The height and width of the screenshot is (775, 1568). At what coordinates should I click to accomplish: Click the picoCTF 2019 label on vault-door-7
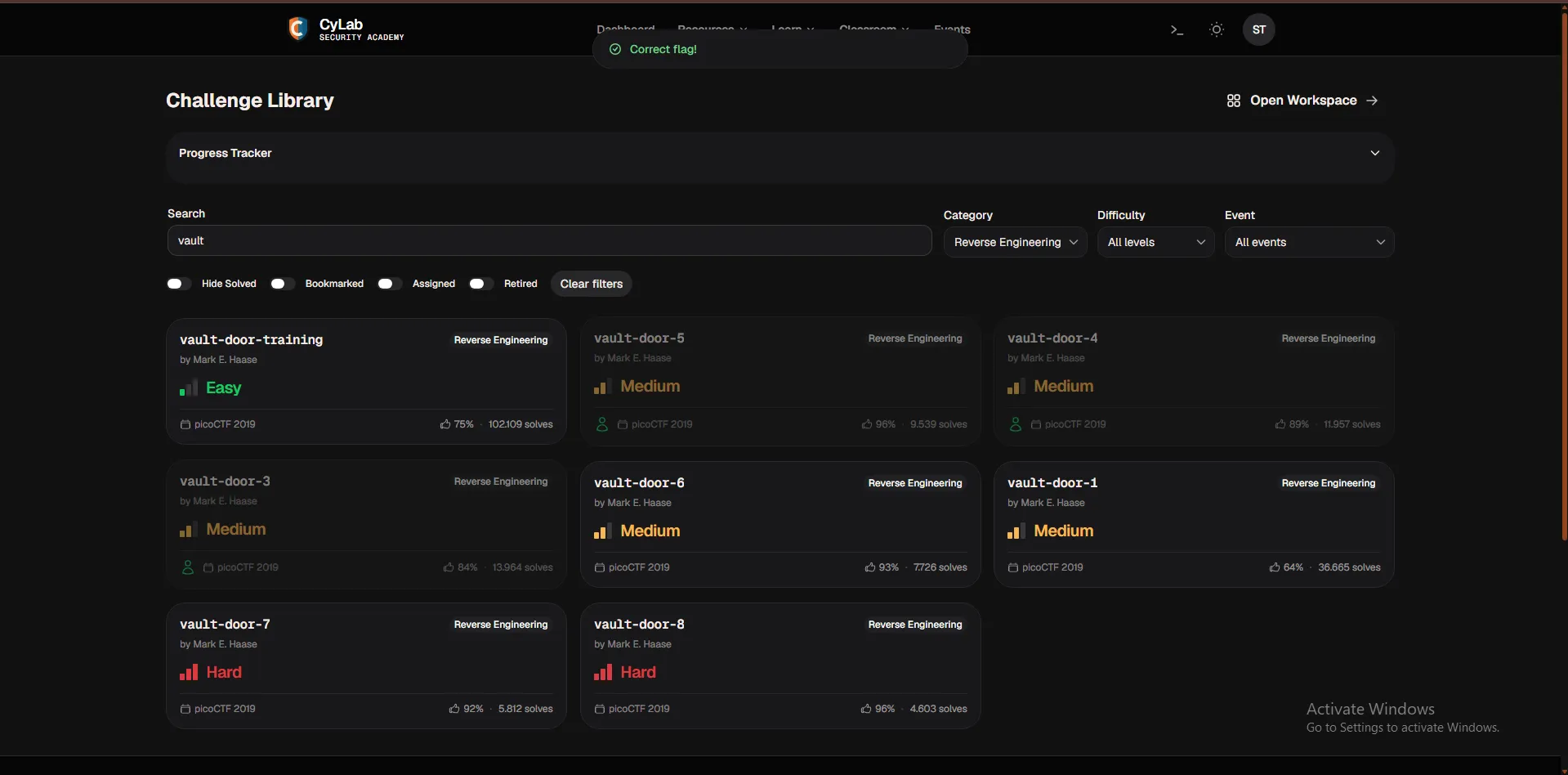point(225,709)
